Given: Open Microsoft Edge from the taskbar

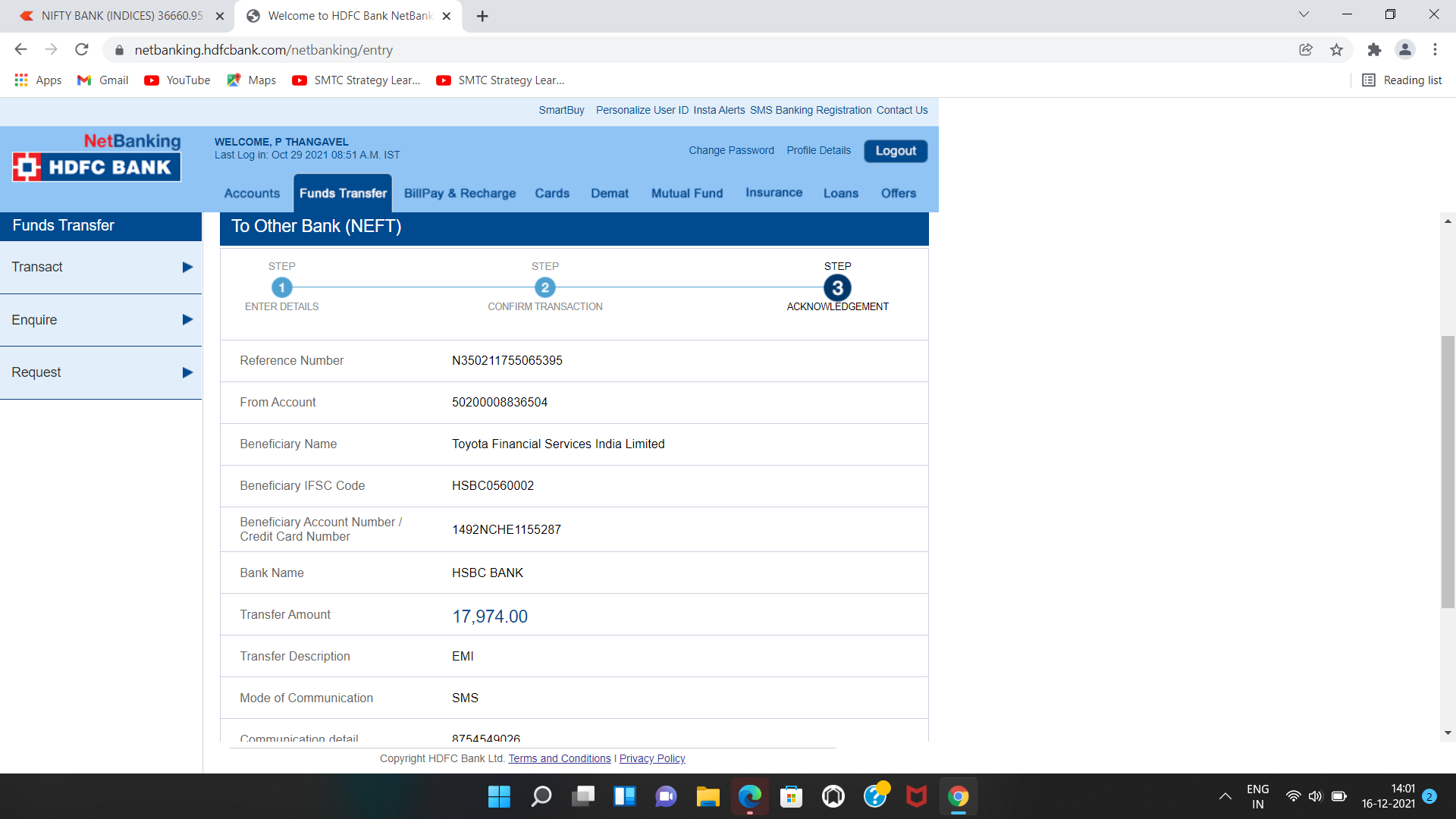Looking at the screenshot, I should pyautogui.click(x=749, y=796).
